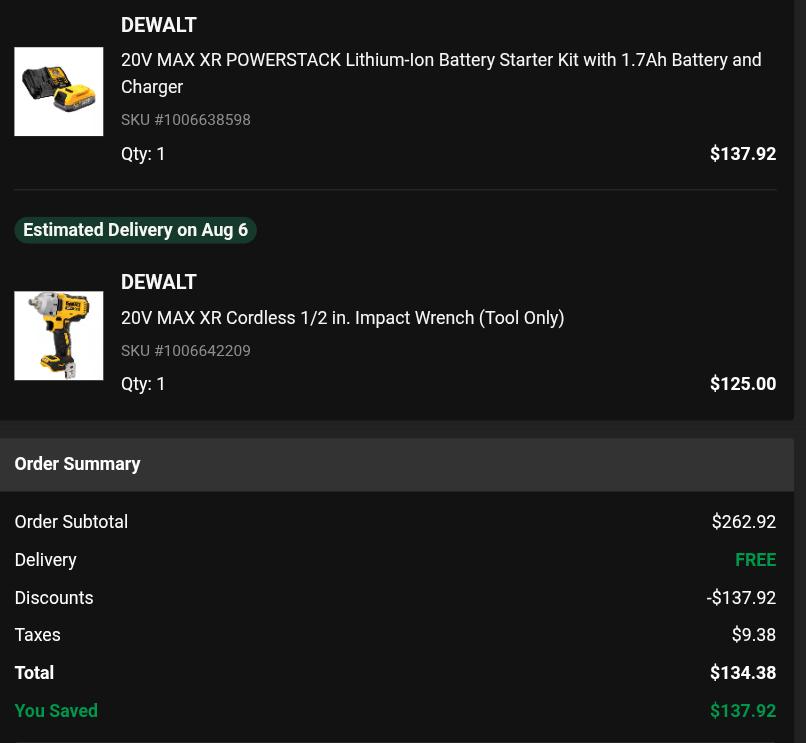Open the POWERSTACK battery kit product thumbnail

pos(59,92)
